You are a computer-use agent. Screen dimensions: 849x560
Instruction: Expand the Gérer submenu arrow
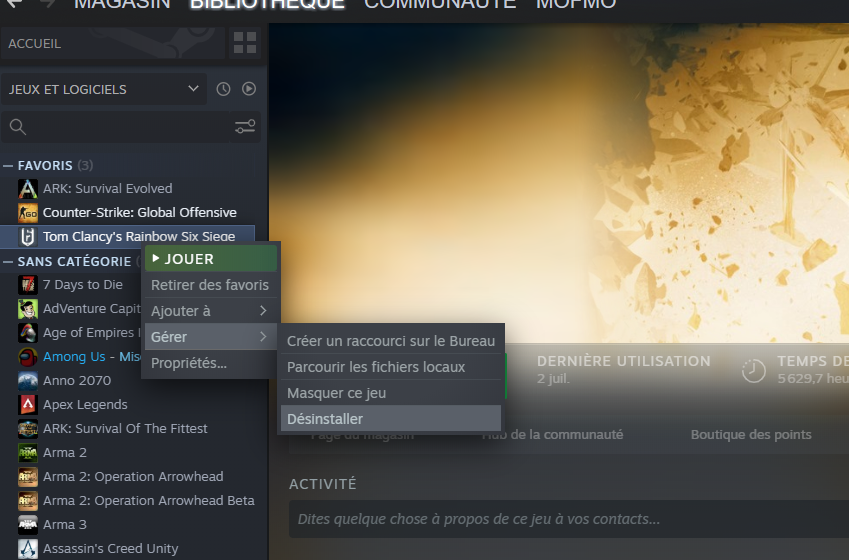coord(263,336)
